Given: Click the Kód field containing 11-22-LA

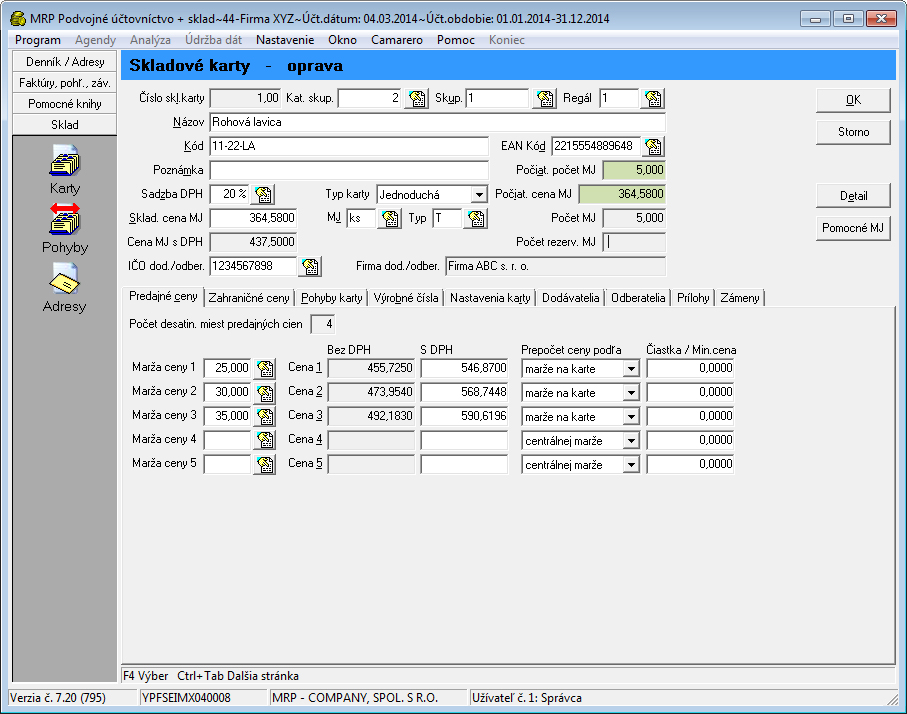Looking at the screenshot, I should tap(349, 146).
